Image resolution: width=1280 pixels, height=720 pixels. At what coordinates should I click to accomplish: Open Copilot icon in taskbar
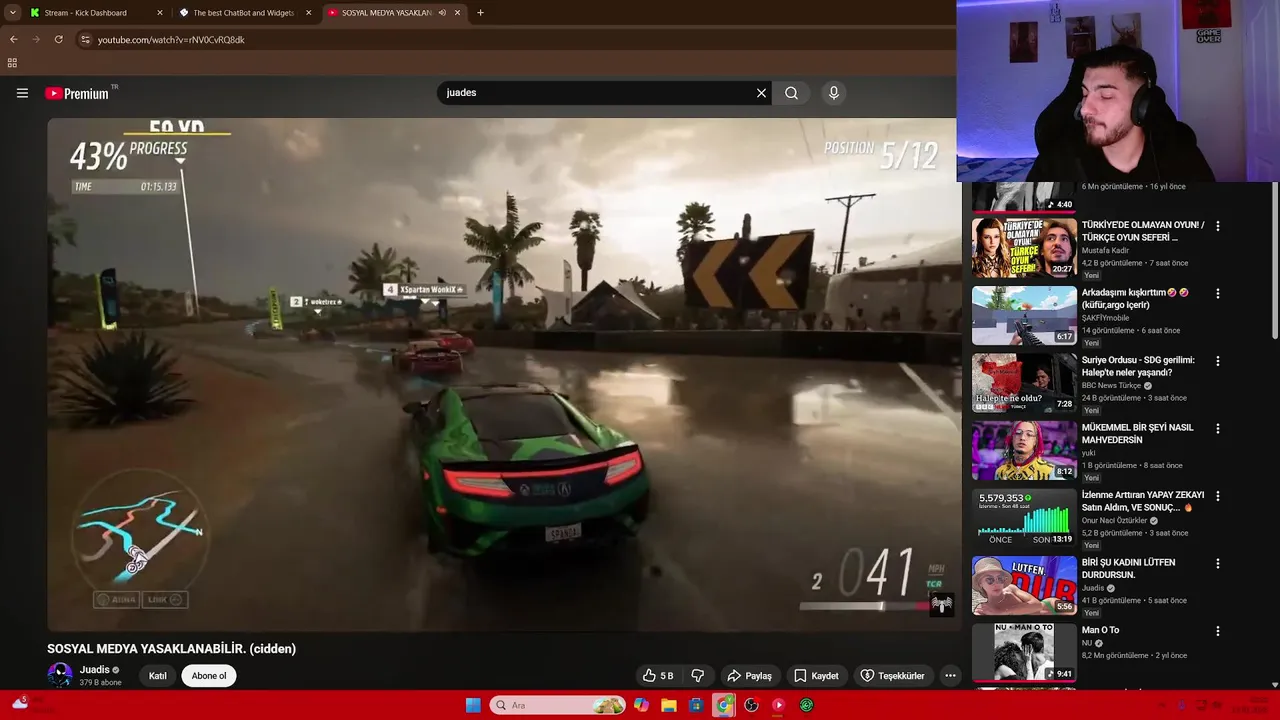[x=641, y=705]
